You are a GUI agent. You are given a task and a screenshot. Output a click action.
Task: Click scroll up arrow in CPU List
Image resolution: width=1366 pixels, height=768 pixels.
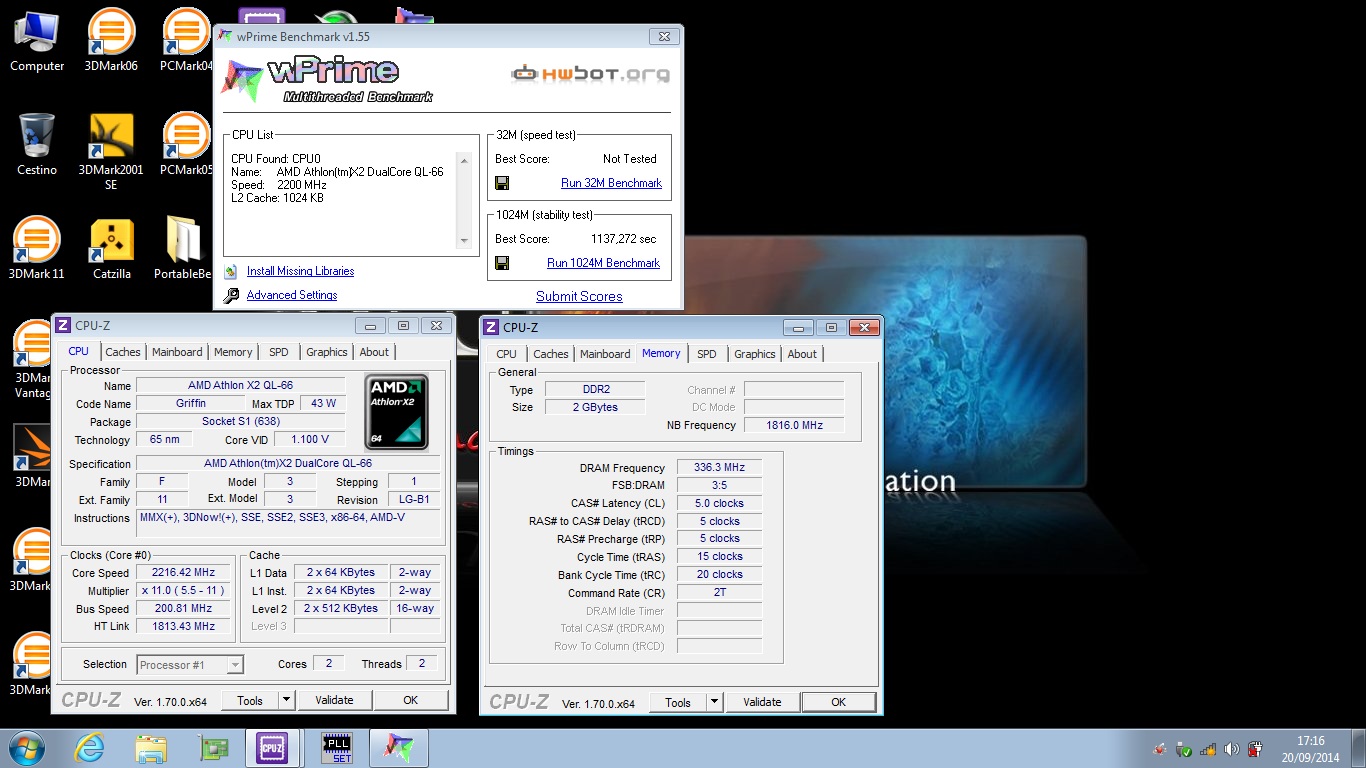click(x=463, y=160)
